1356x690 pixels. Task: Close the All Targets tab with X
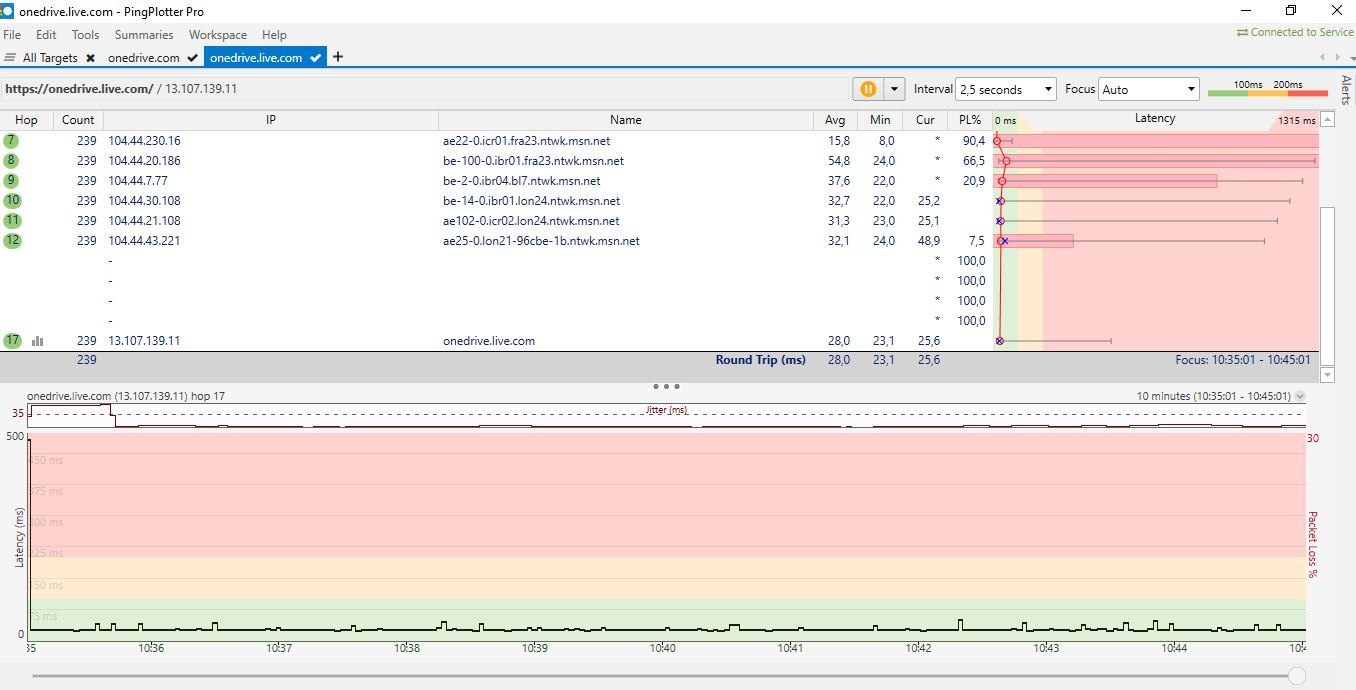point(90,58)
